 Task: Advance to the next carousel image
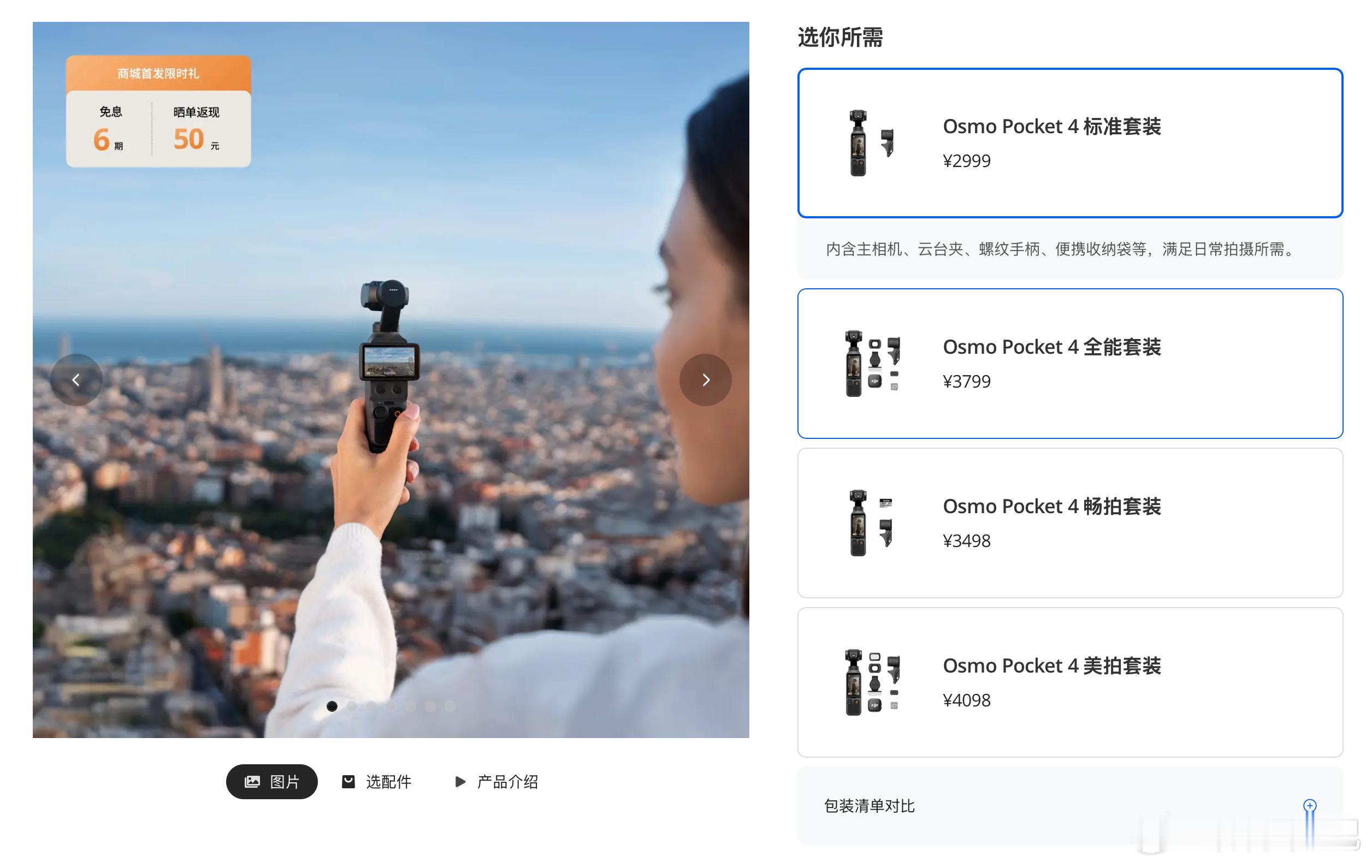705,380
